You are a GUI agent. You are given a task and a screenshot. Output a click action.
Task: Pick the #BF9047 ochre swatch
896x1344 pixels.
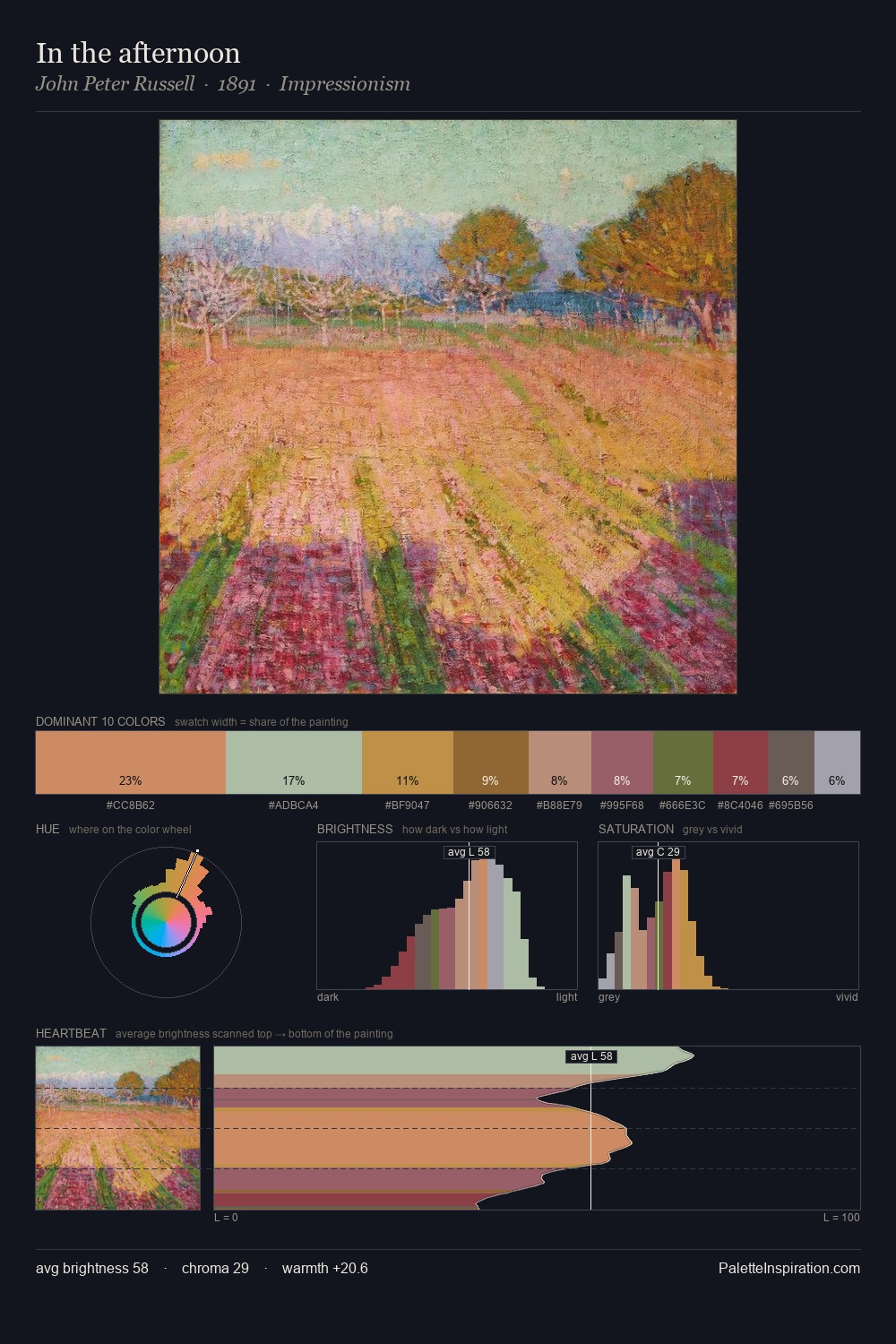tap(408, 762)
